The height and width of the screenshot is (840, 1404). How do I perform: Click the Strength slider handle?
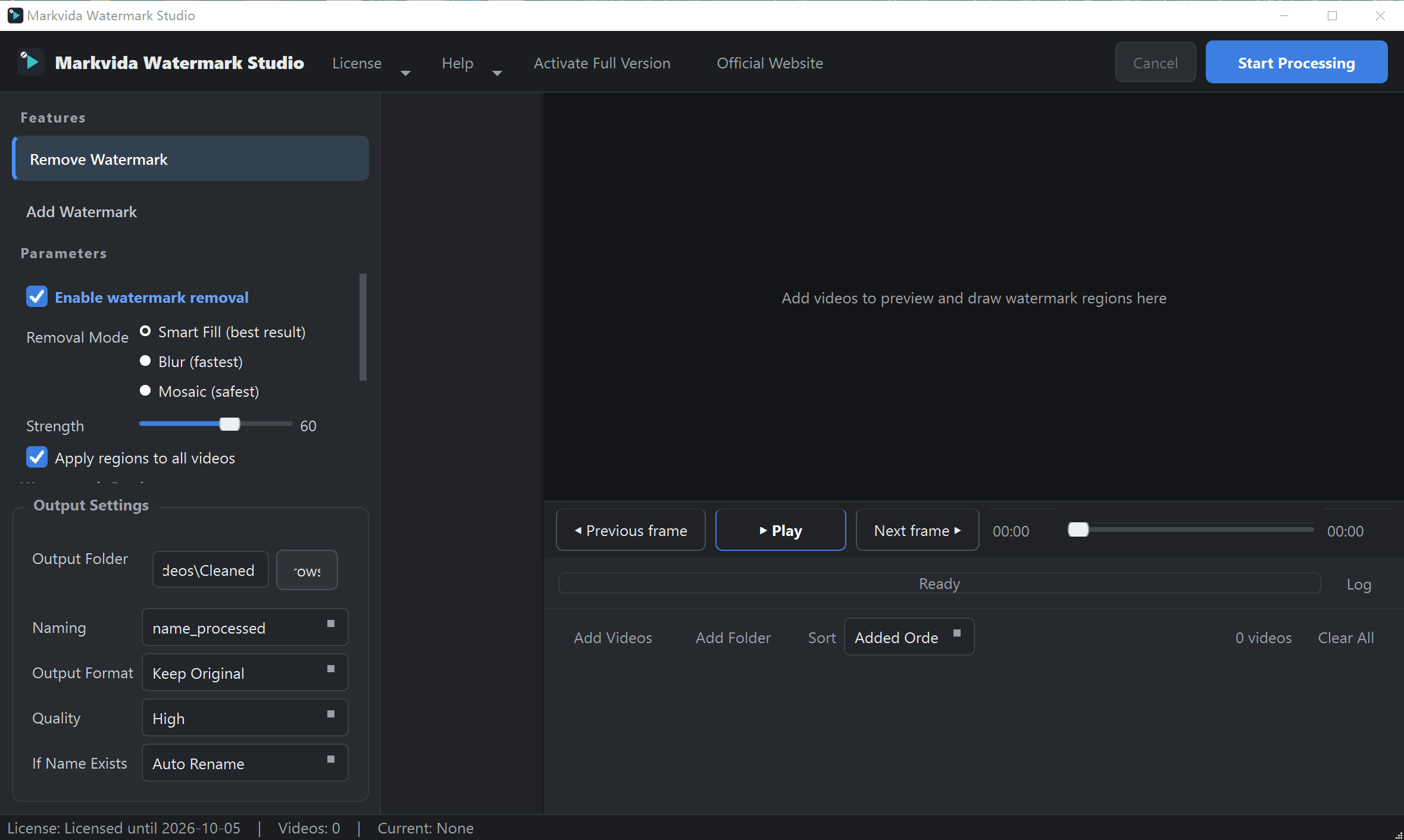(230, 424)
